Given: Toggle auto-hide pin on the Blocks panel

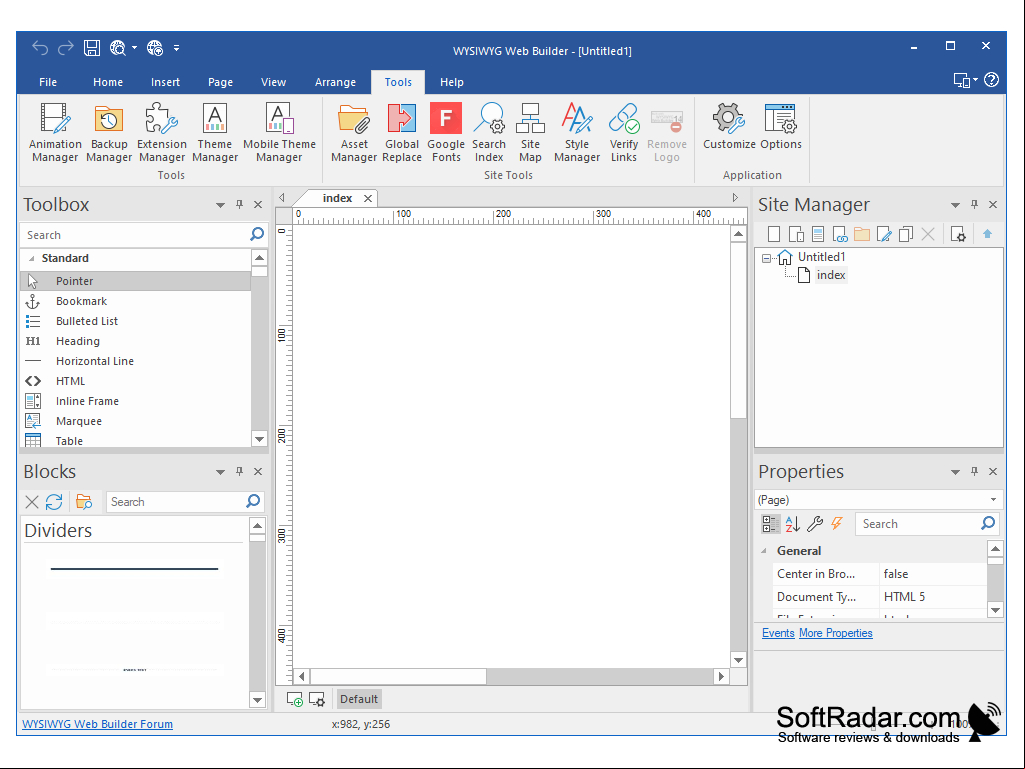Looking at the screenshot, I should pos(239,471).
